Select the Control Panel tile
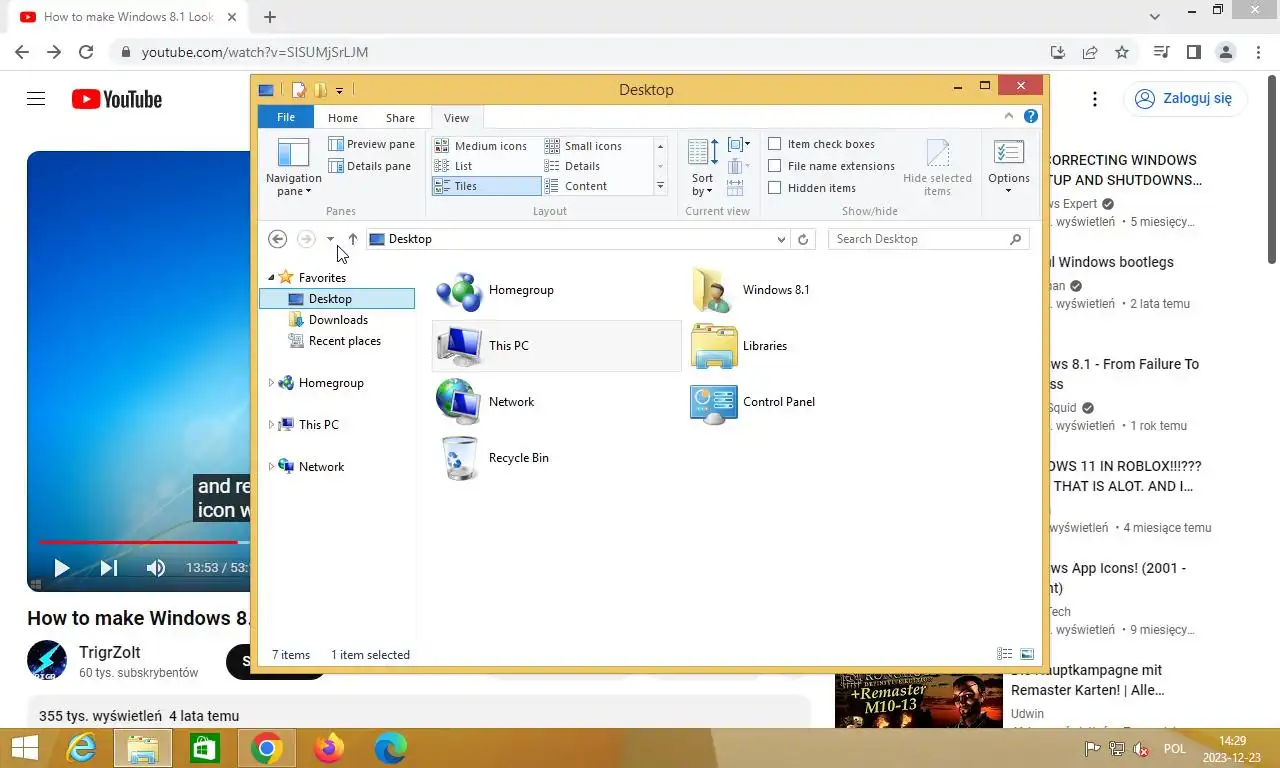1280x768 pixels. 810,402
